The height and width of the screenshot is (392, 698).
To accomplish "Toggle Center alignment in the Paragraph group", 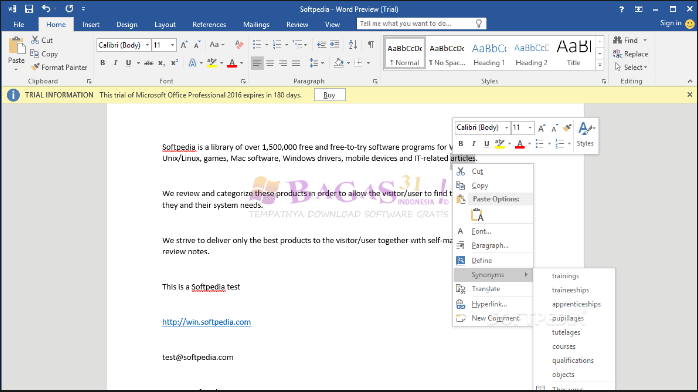I will (270, 63).
